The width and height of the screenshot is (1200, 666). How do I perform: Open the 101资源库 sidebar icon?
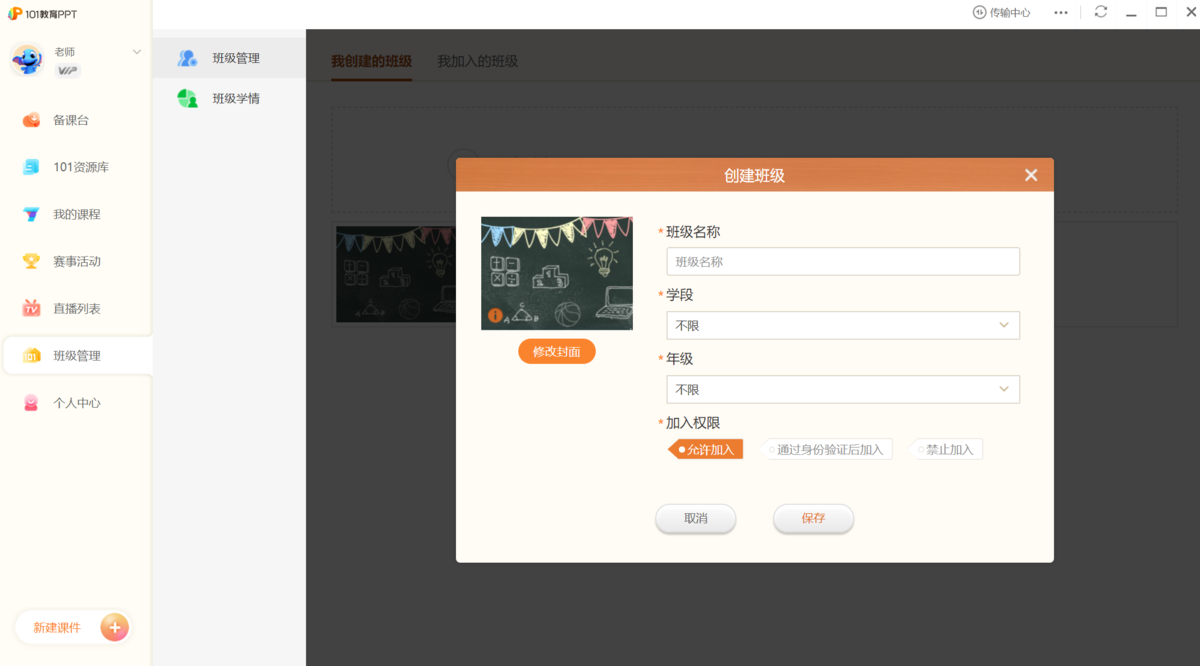32,167
